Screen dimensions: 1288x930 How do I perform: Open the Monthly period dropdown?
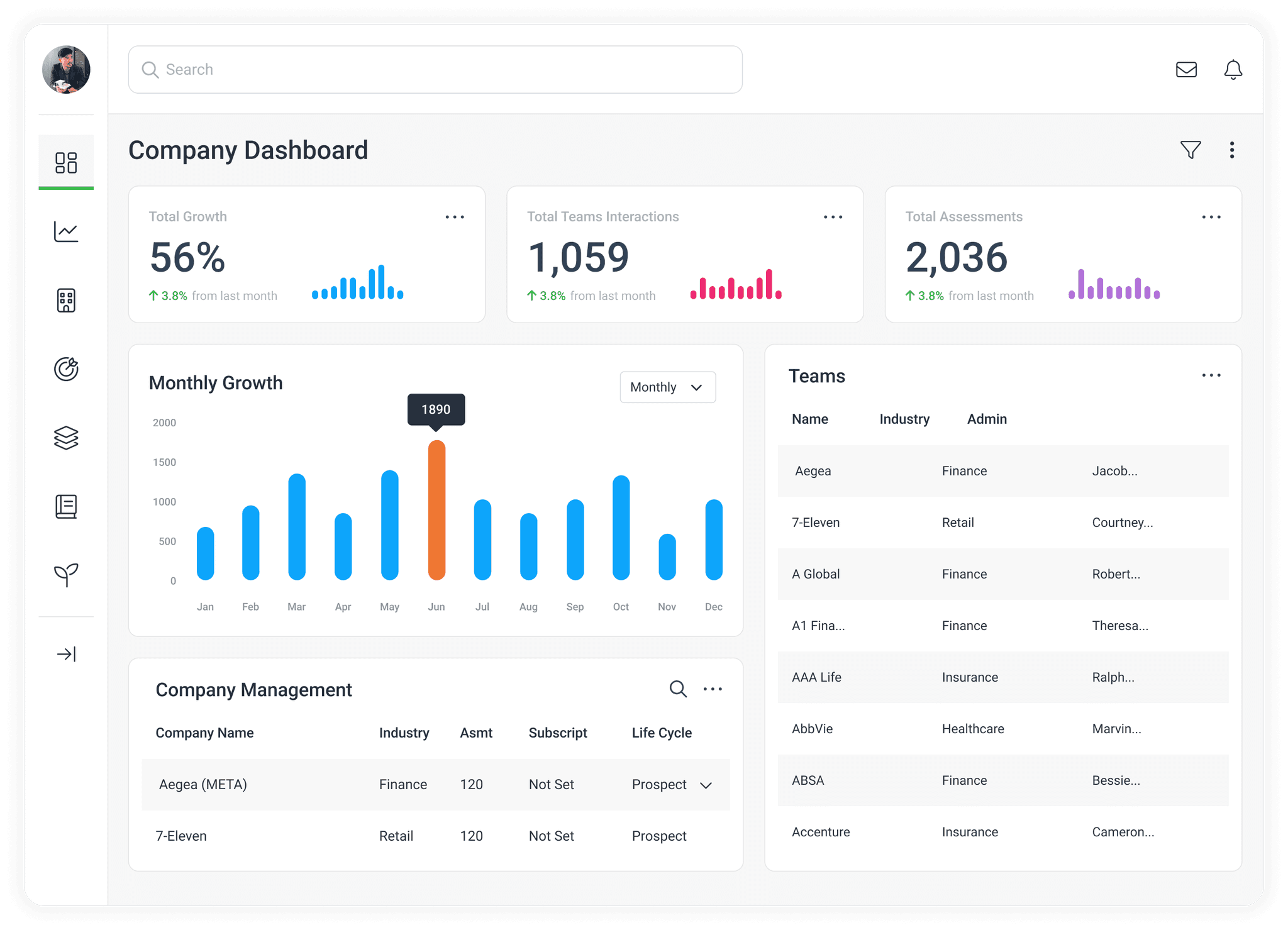click(x=667, y=387)
